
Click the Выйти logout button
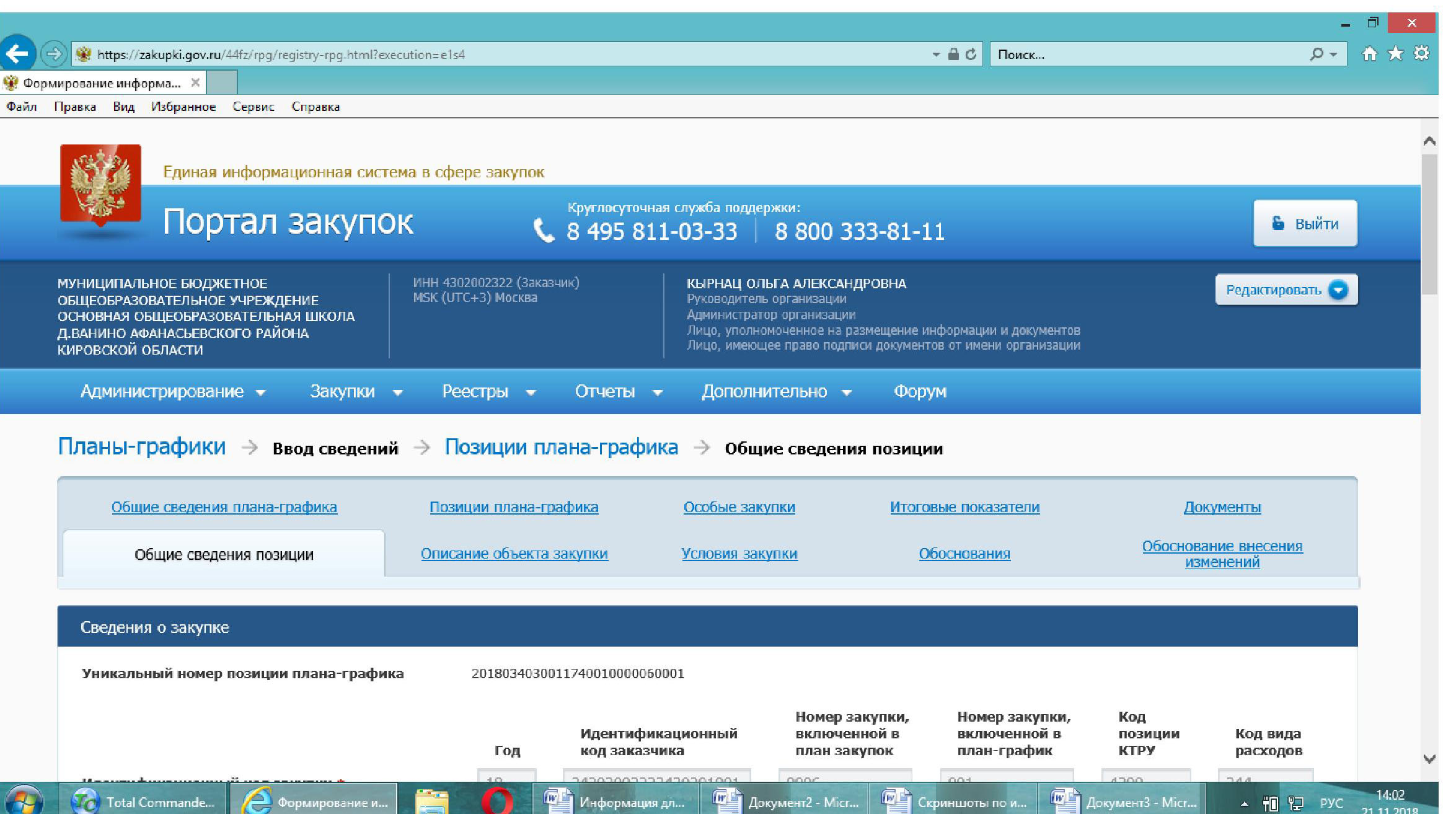point(1305,223)
